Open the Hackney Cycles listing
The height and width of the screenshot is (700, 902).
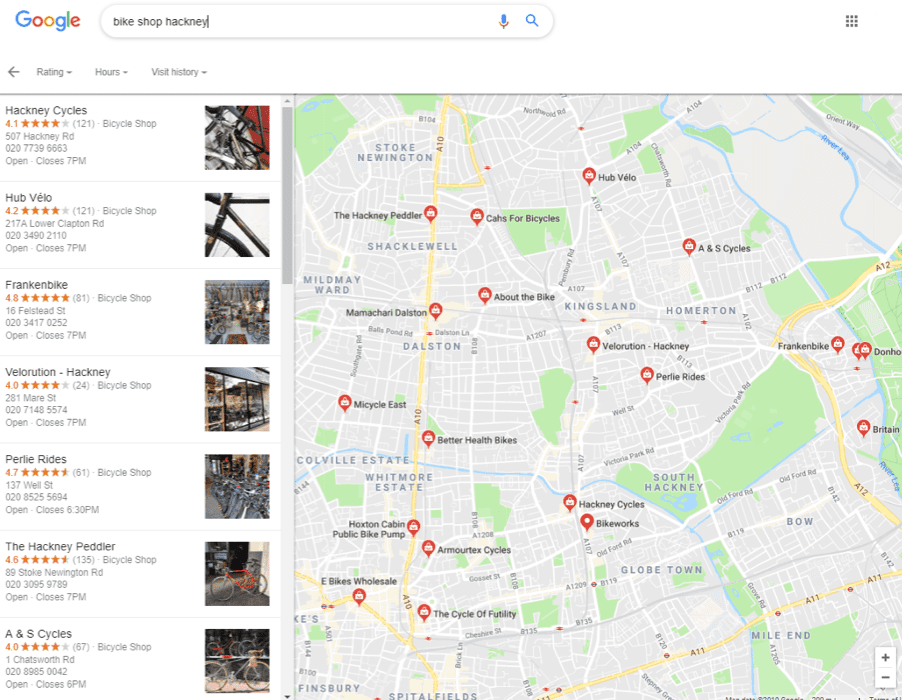[140, 137]
